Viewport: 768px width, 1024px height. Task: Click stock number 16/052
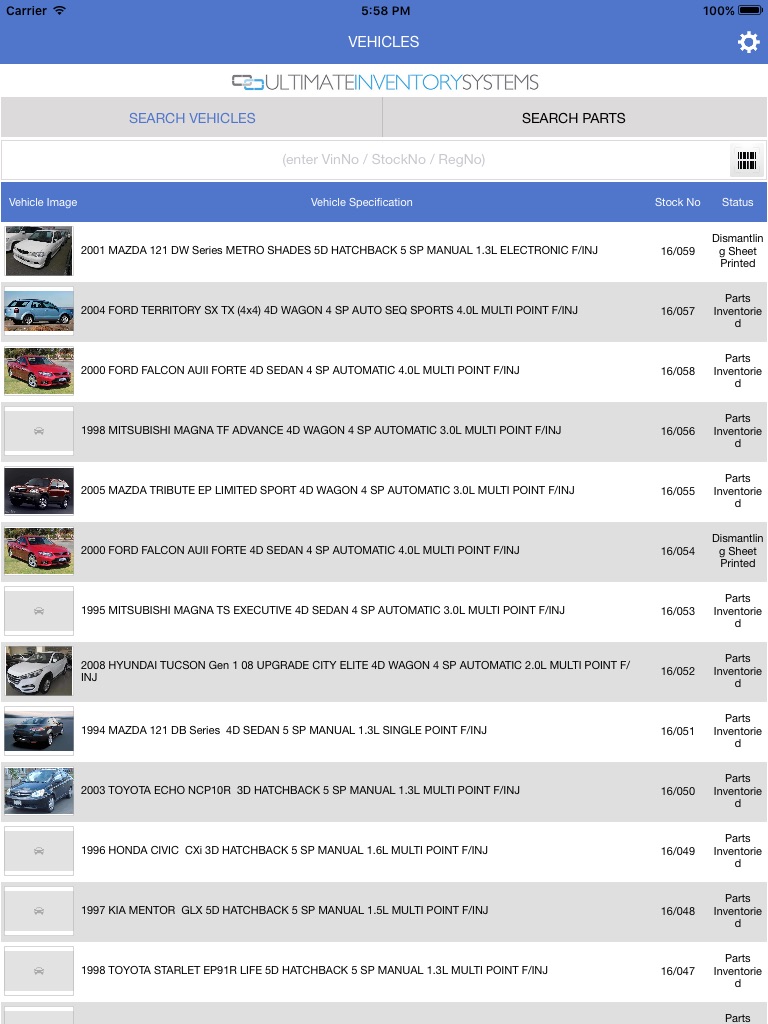pyautogui.click(x=678, y=672)
